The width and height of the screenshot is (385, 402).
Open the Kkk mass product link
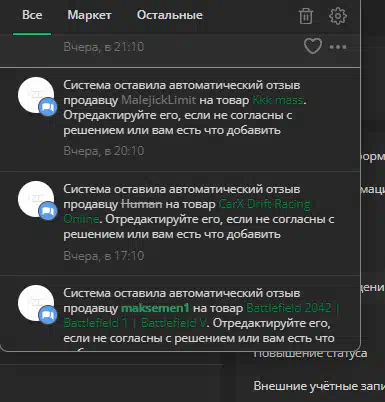(278, 100)
